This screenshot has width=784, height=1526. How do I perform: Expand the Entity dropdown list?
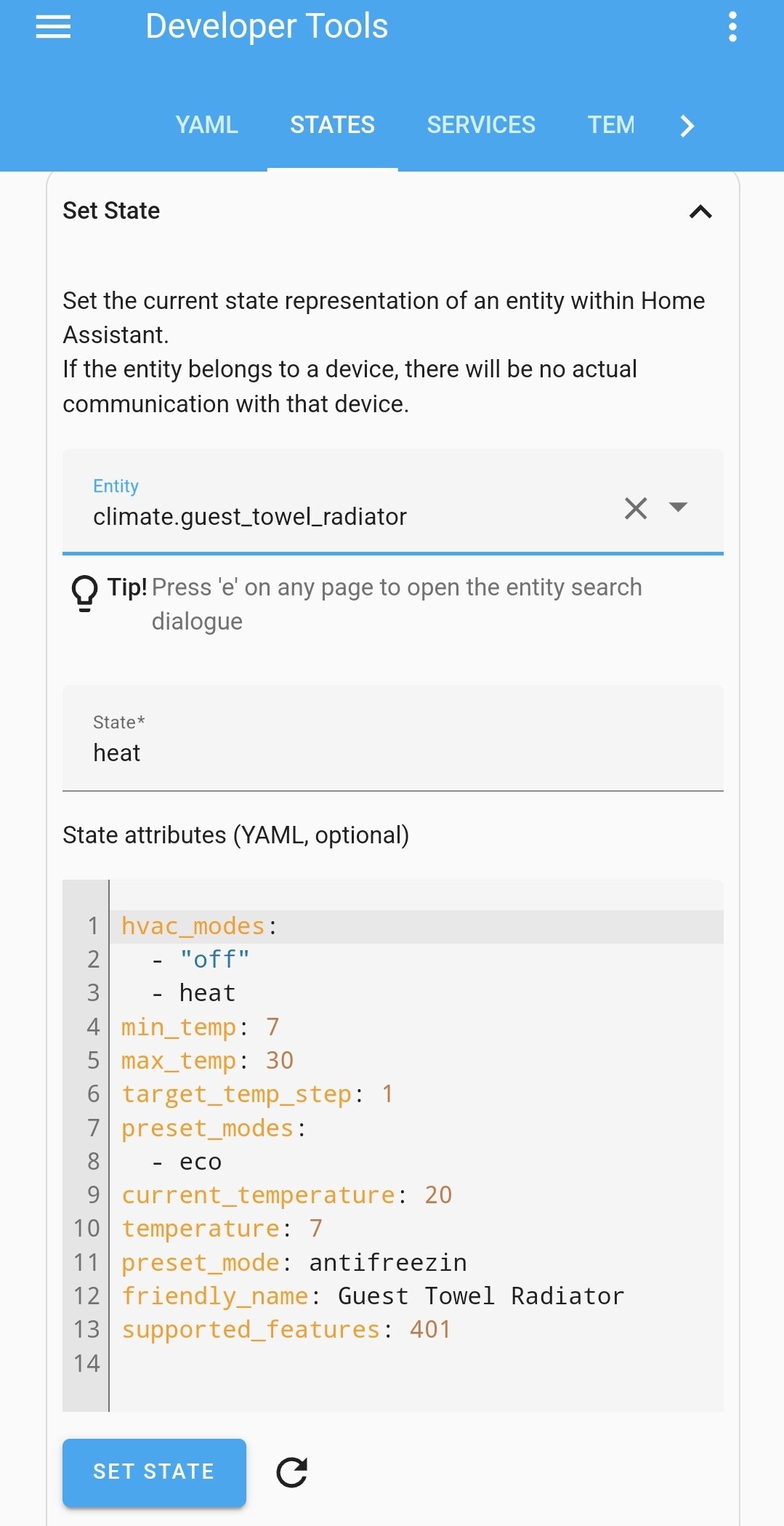[x=678, y=507]
